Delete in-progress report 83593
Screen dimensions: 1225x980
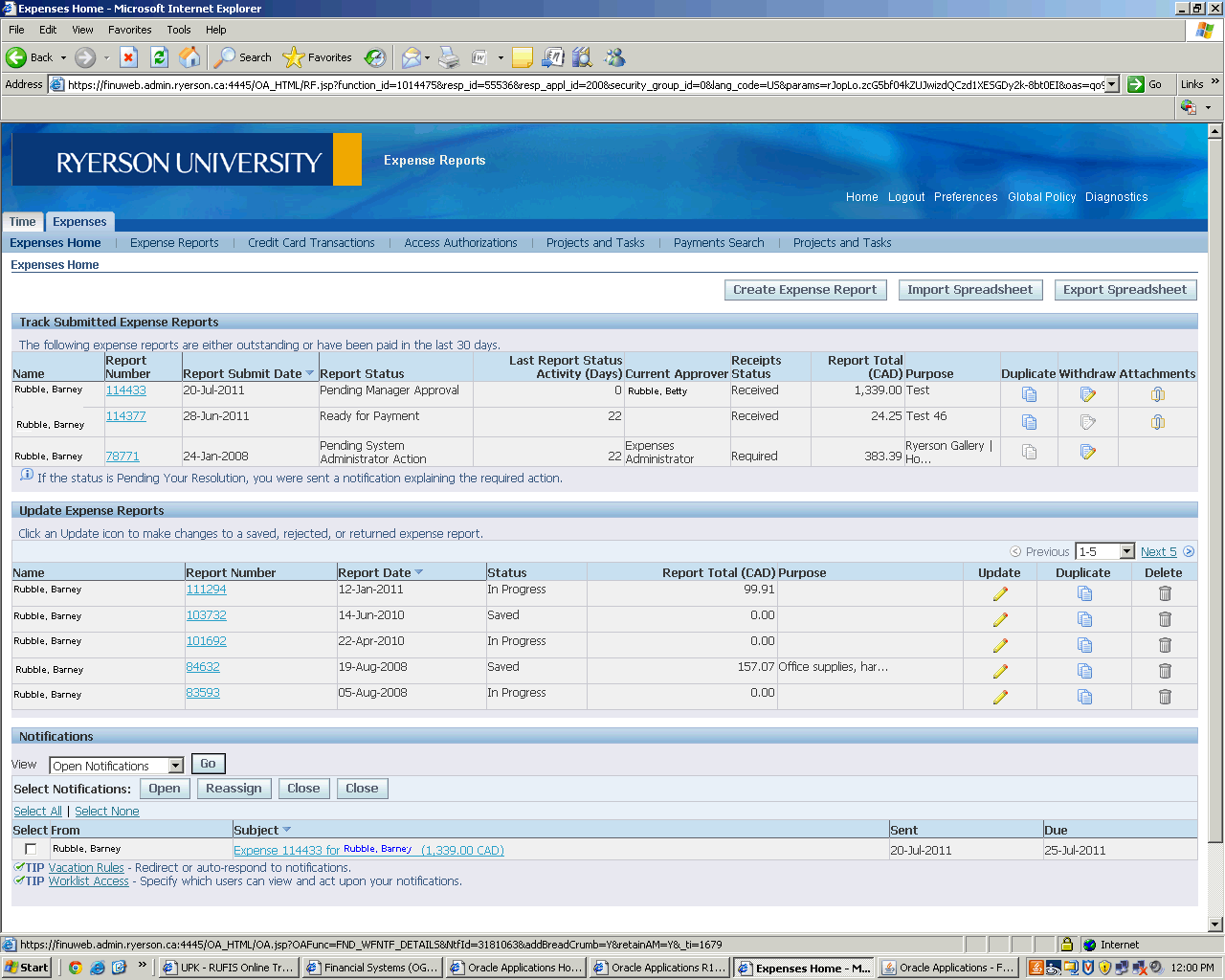[x=1165, y=697]
